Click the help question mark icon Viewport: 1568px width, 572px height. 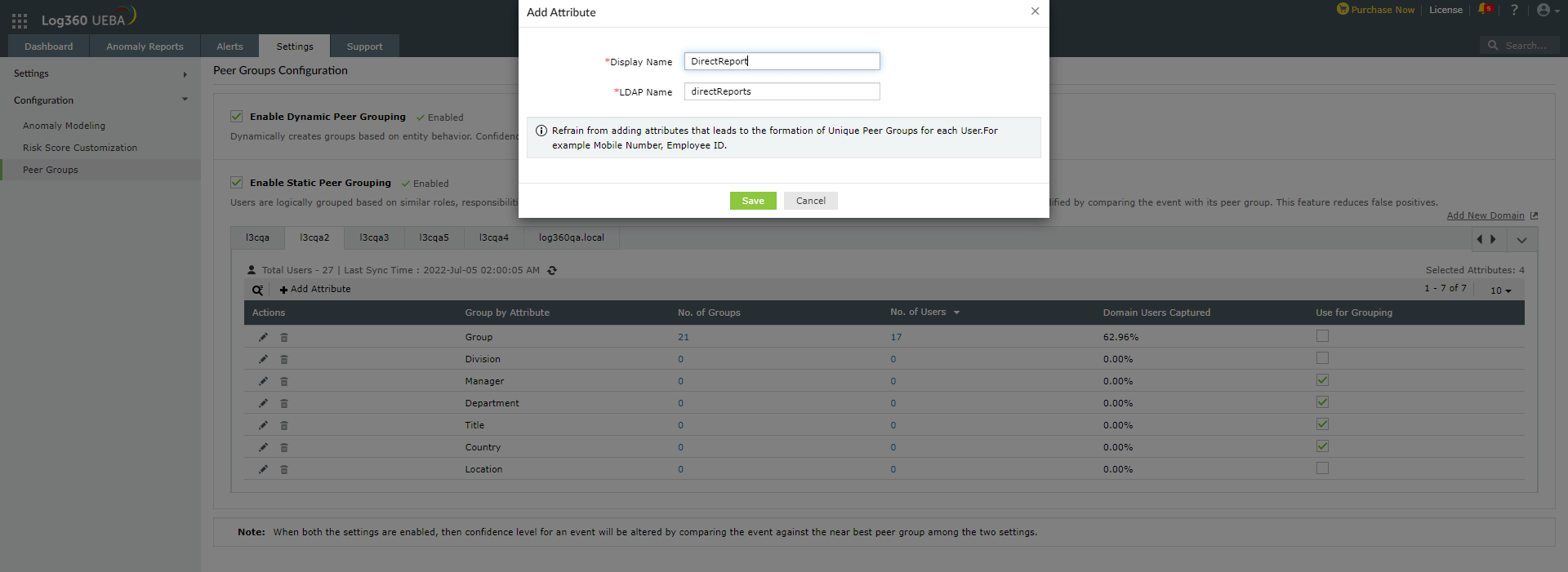(x=1514, y=10)
